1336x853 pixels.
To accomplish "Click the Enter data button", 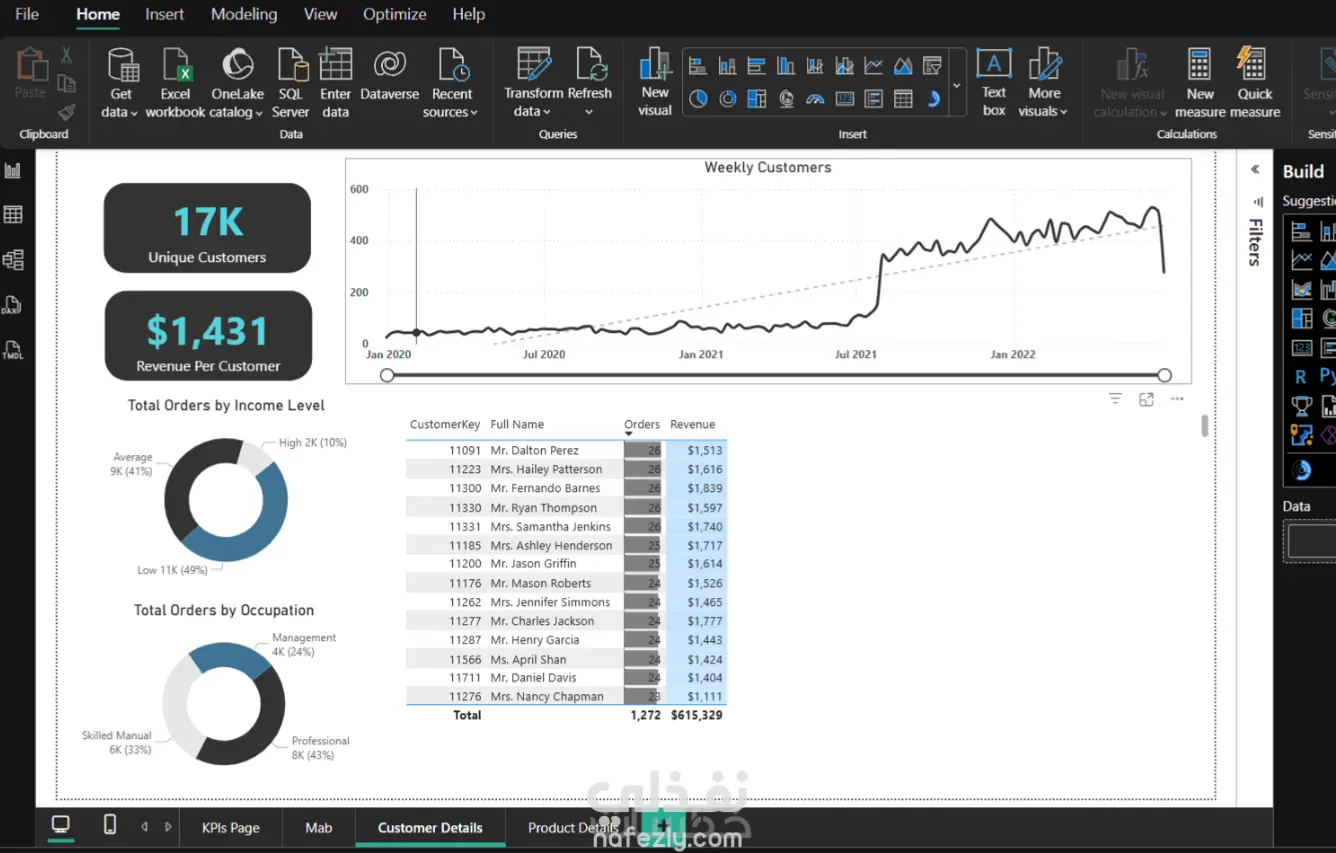I will click(x=335, y=84).
